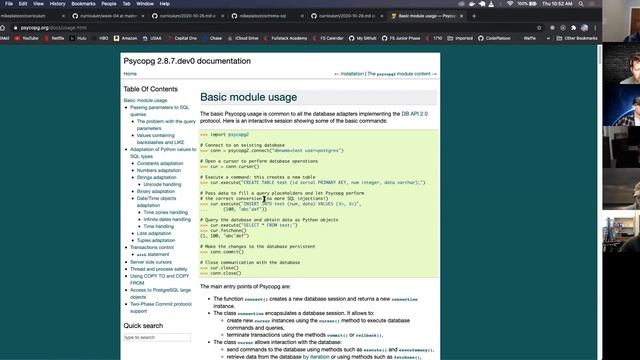Follow the 'by iteration' link
640x360 pixels.
pyautogui.click(x=316, y=357)
